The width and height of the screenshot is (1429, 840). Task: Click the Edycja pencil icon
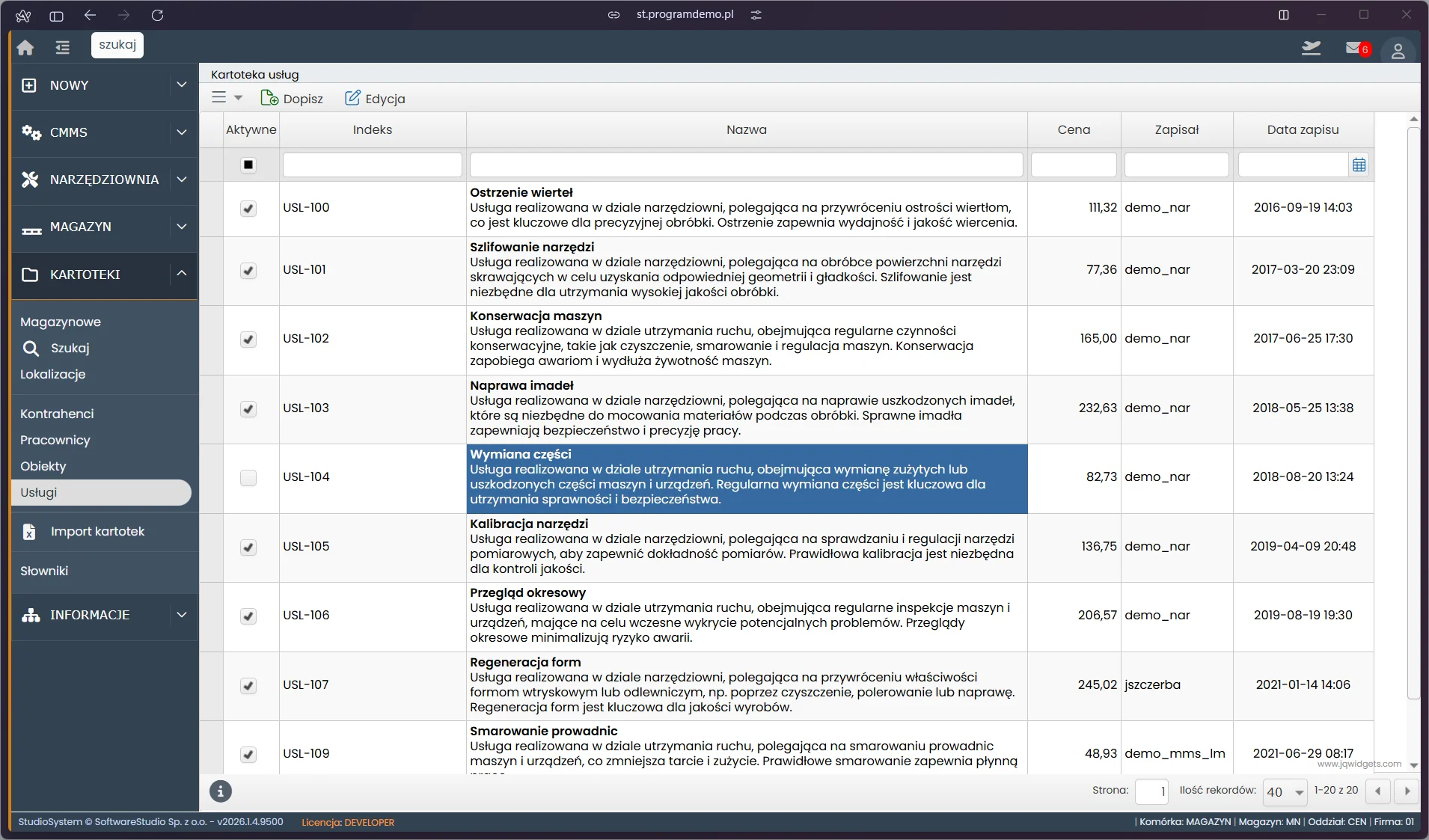[x=352, y=98]
